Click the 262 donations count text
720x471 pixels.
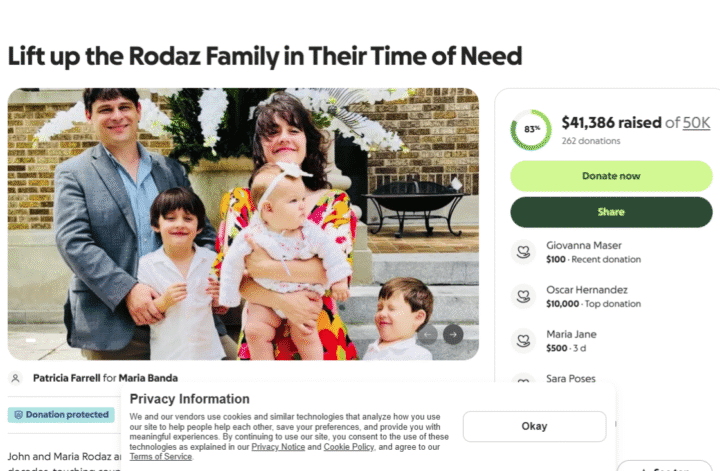(x=591, y=141)
